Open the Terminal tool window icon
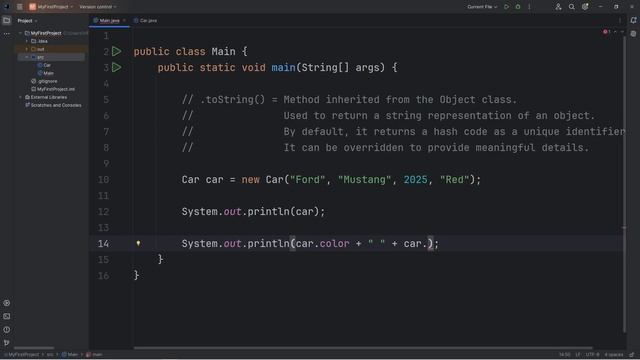Viewport: 640px width, 360px height. click(x=7, y=316)
